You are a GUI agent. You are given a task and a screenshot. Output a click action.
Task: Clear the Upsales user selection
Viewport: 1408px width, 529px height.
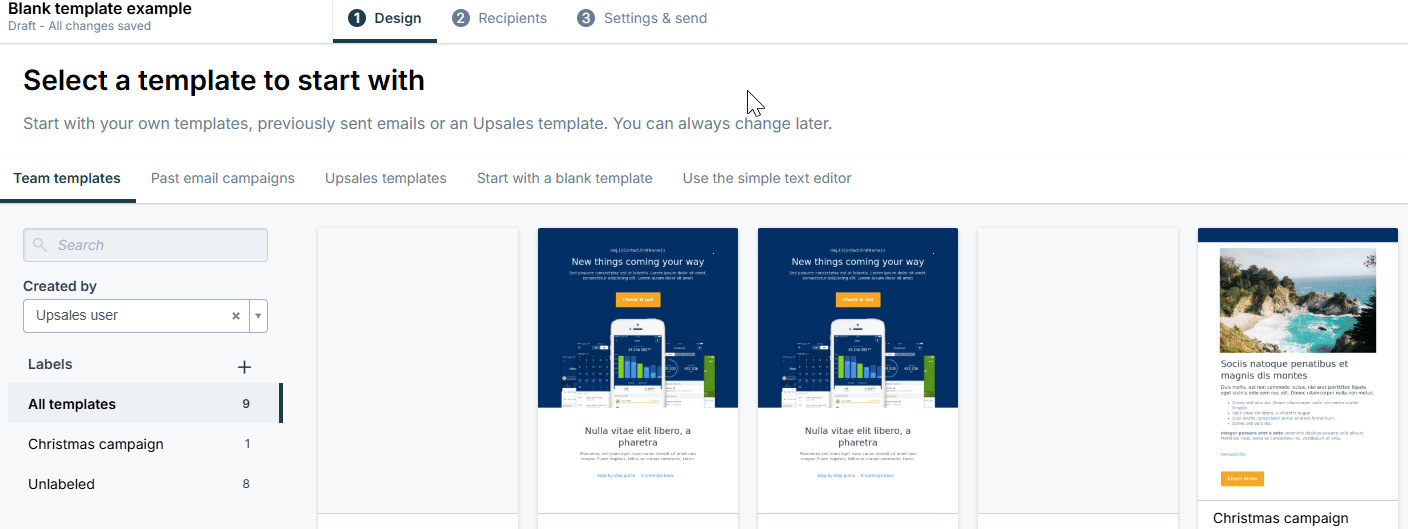(x=236, y=316)
